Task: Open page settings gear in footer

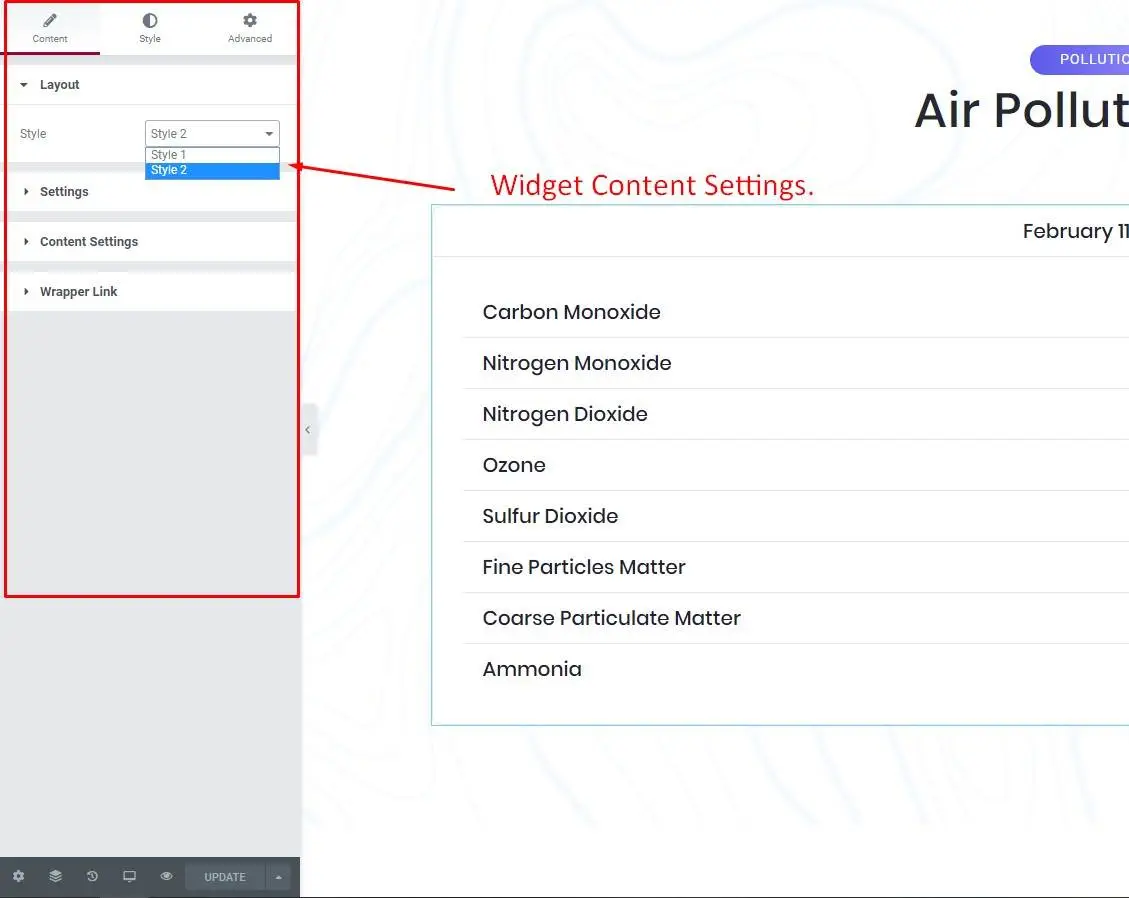Action: (19, 876)
